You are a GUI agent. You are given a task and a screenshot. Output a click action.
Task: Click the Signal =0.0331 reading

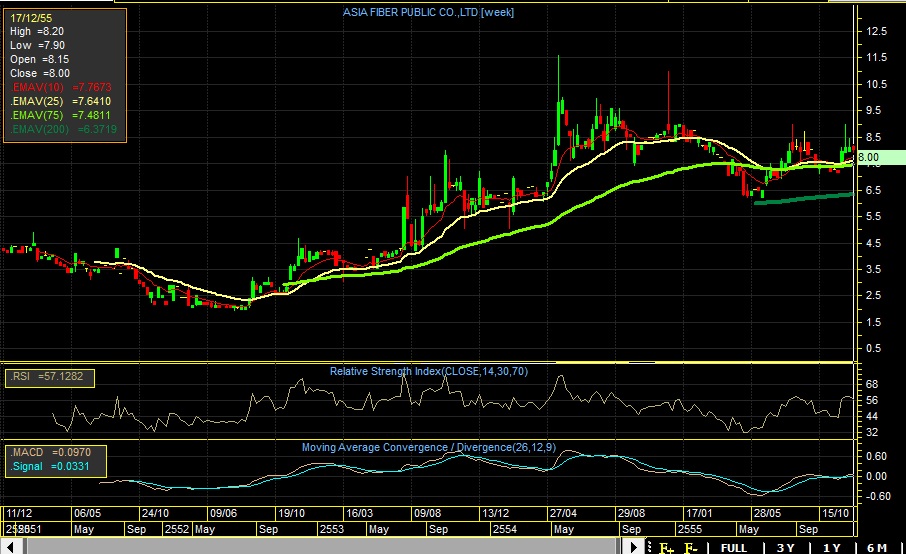pos(50,466)
